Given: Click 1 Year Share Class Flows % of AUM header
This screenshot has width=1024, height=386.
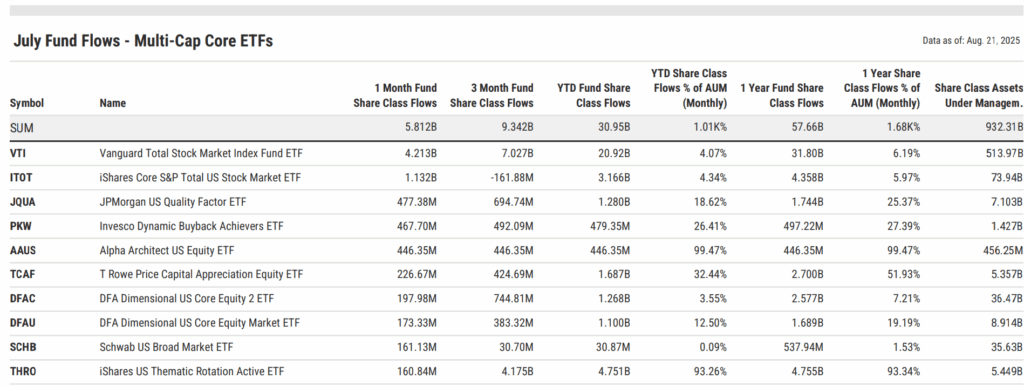Looking at the screenshot, I should [x=882, y=88].
